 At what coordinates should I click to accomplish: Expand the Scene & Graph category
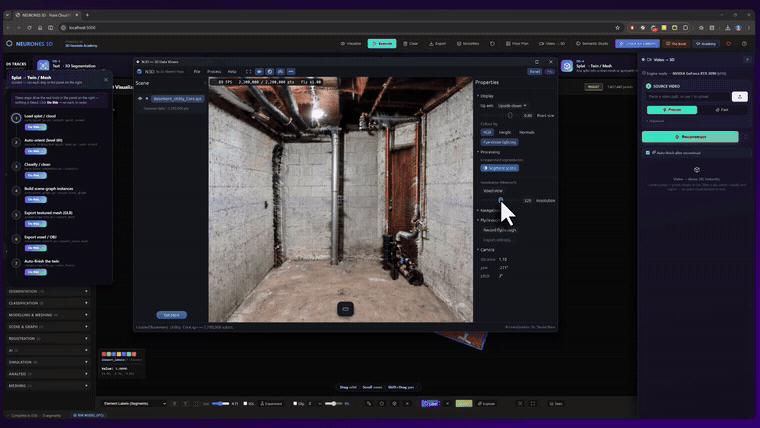tap(48, 327)
